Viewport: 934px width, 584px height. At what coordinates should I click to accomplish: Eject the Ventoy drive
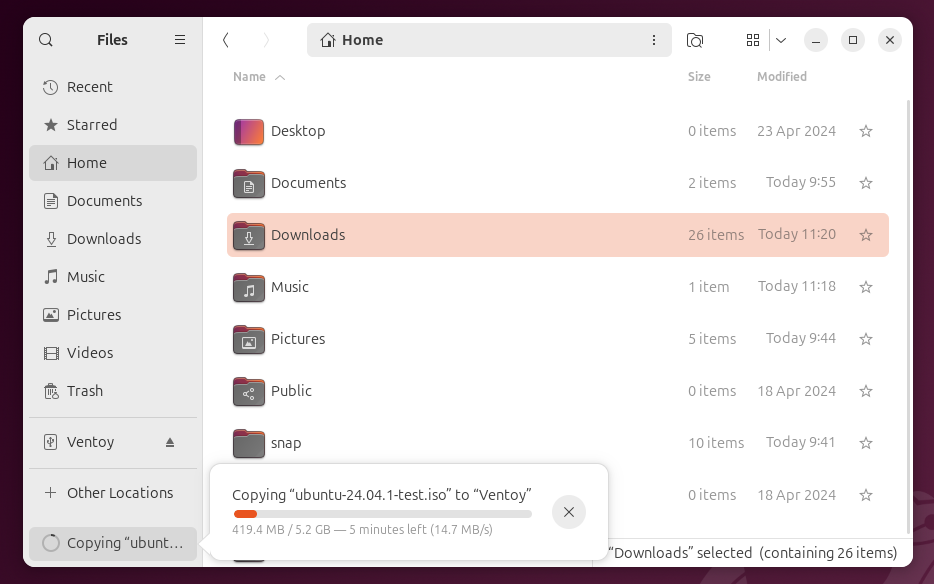(170, 442)
